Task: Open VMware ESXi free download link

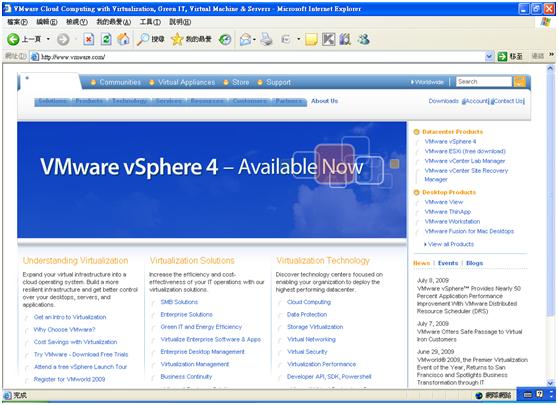Action: [x=465, y=151]
